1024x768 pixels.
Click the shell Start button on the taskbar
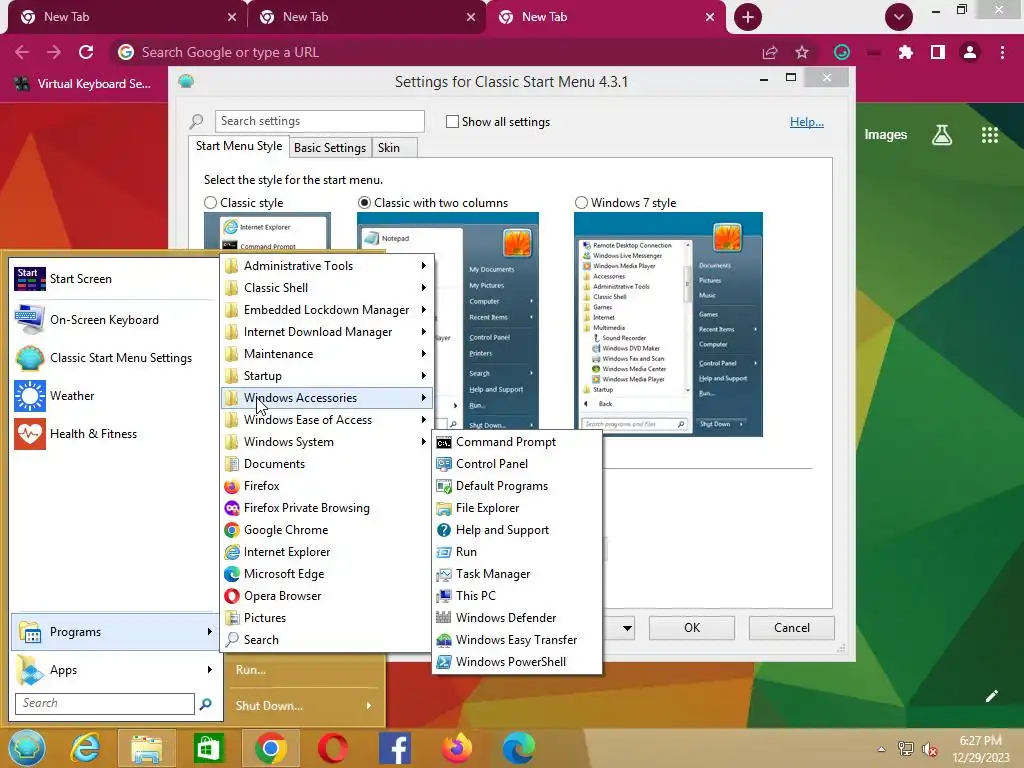tap(27, 748)
